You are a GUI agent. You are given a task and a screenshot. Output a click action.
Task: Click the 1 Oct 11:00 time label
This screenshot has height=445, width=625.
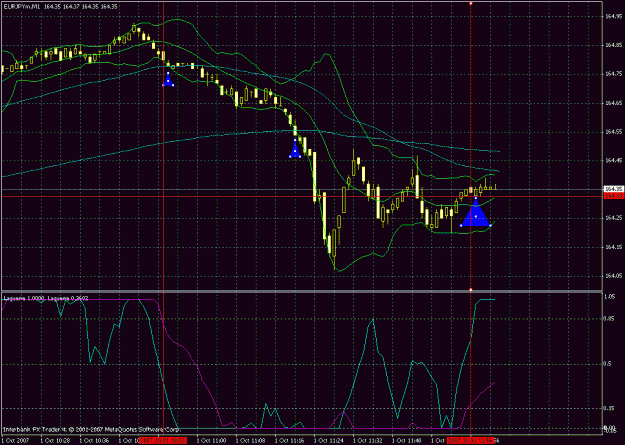[210, 441]
